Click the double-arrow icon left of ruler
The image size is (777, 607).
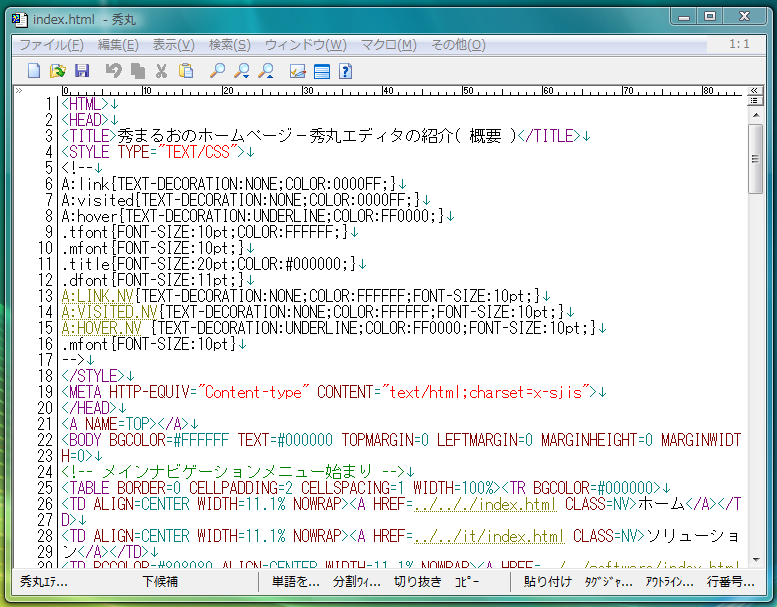click(x=19, y=90)
